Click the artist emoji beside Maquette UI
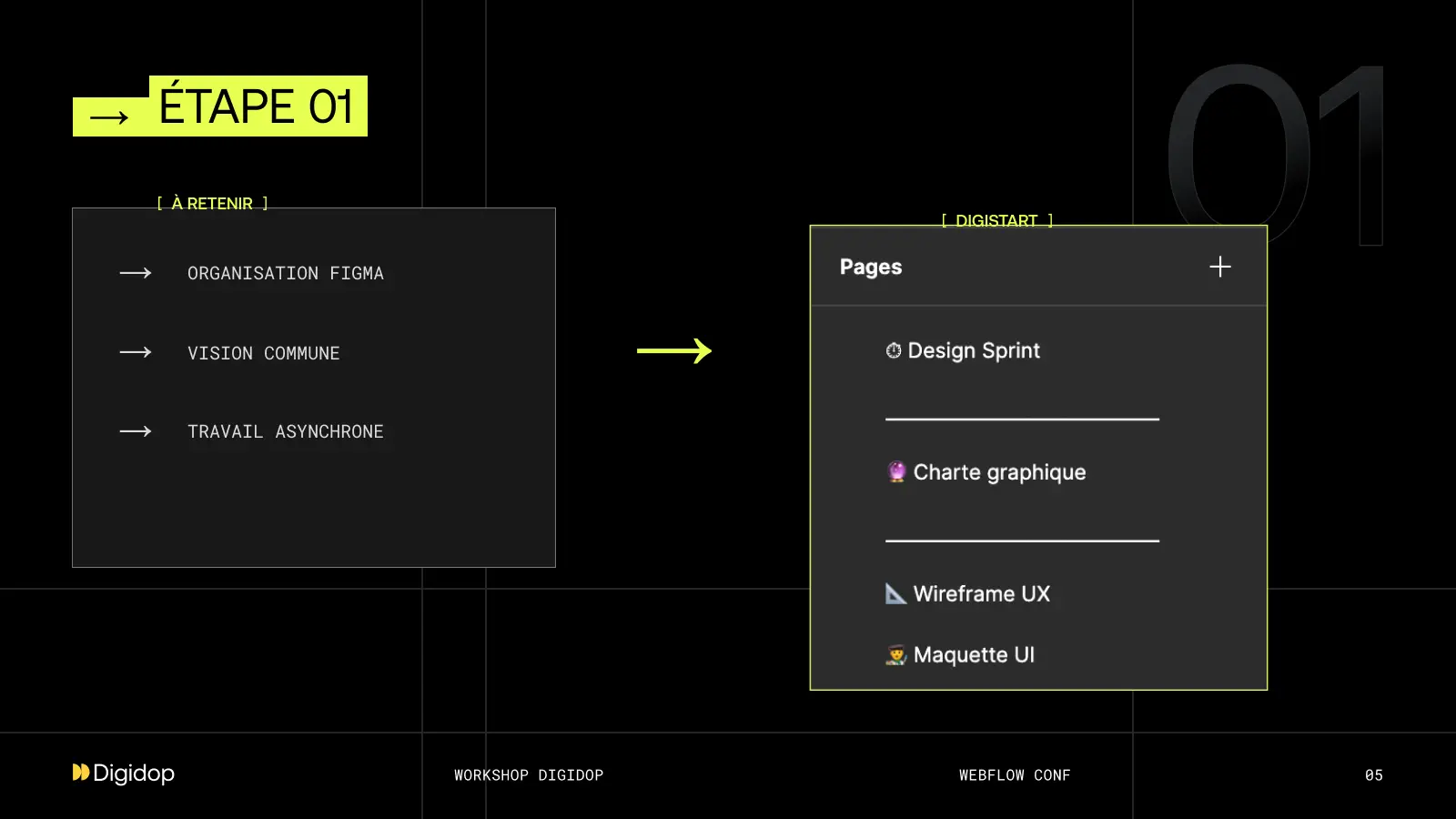 (x=894, y=654)
